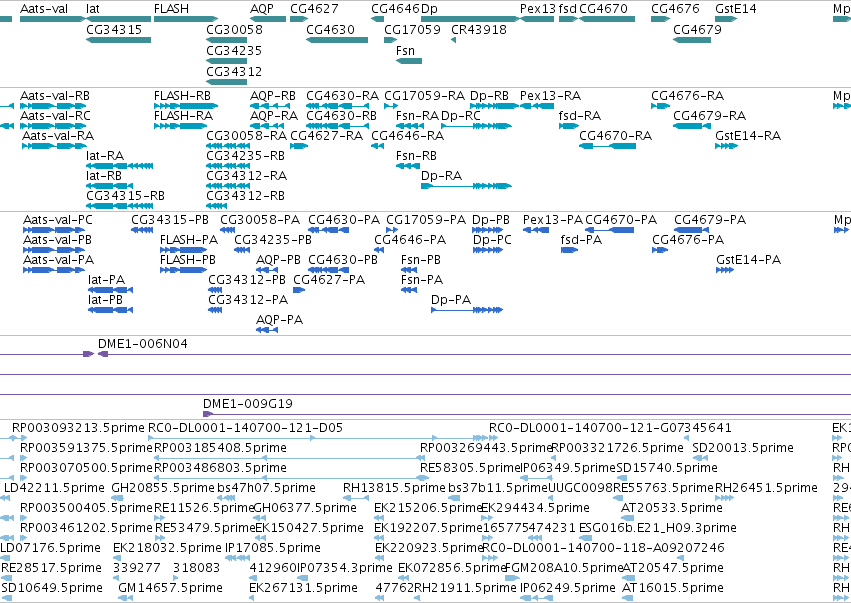Click the CG34235 gene label
Image resolution: width=851 pixels, height=603 pixels.
pos(234,50)
